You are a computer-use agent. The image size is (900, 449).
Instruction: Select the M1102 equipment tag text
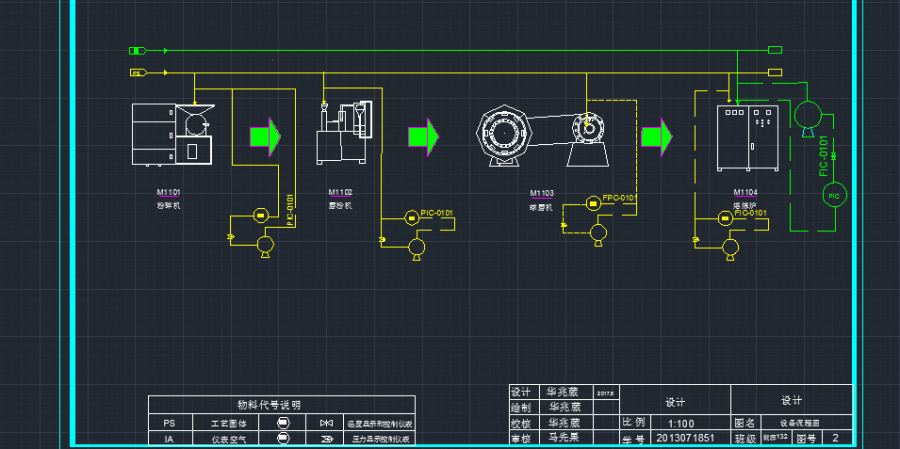[340, 192]
